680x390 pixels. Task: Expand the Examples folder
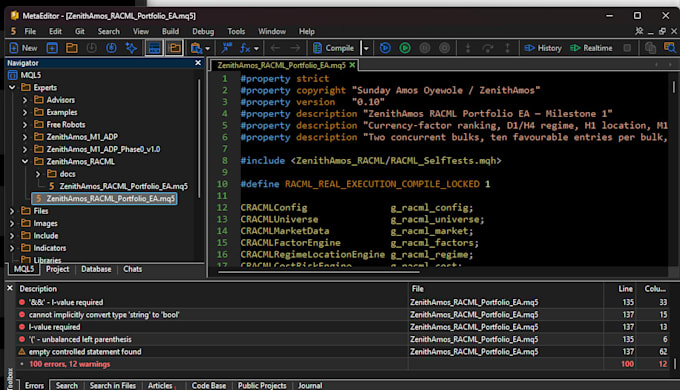[x=25, y=112]
